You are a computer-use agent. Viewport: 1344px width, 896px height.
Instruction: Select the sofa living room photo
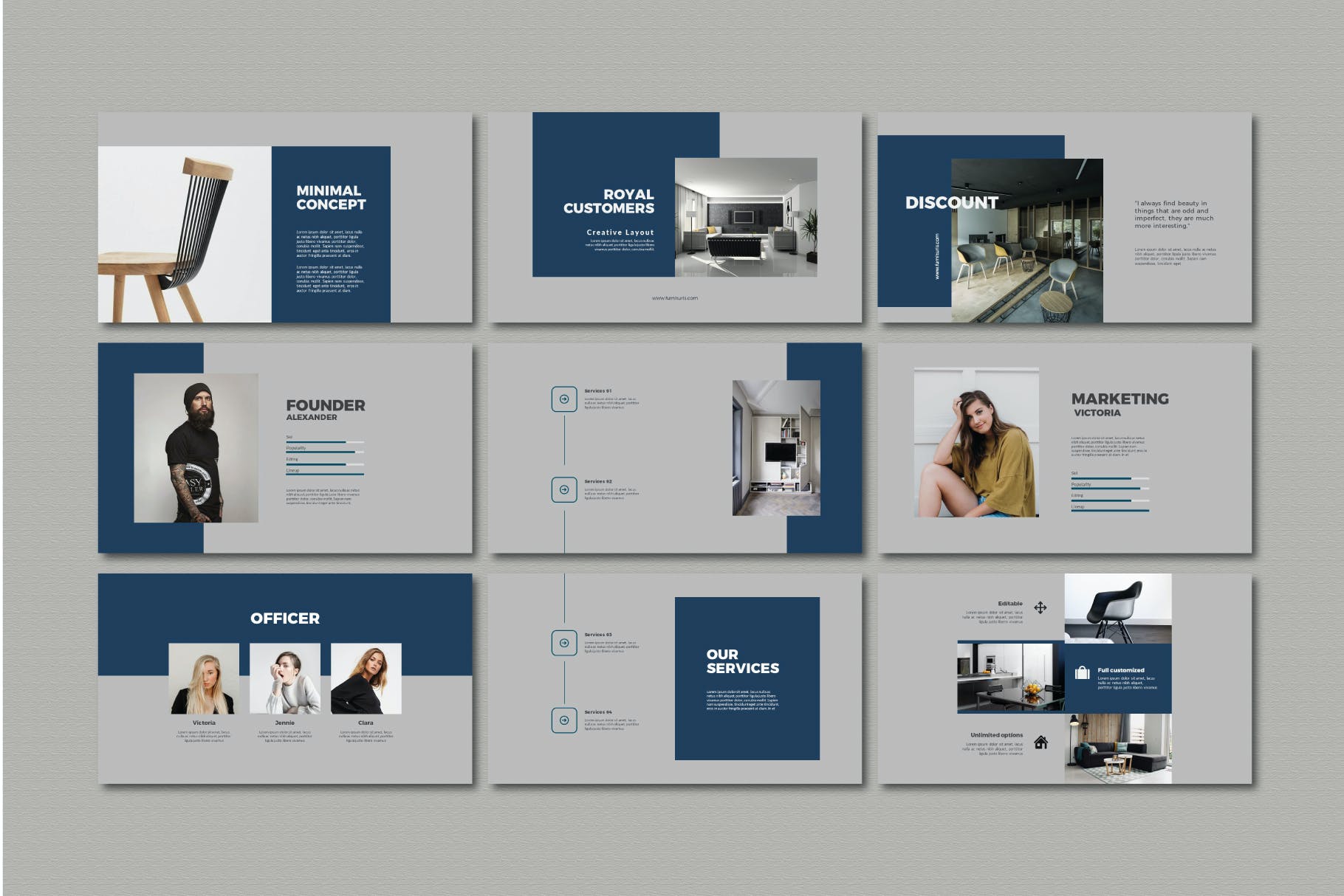coord(1118,748)
